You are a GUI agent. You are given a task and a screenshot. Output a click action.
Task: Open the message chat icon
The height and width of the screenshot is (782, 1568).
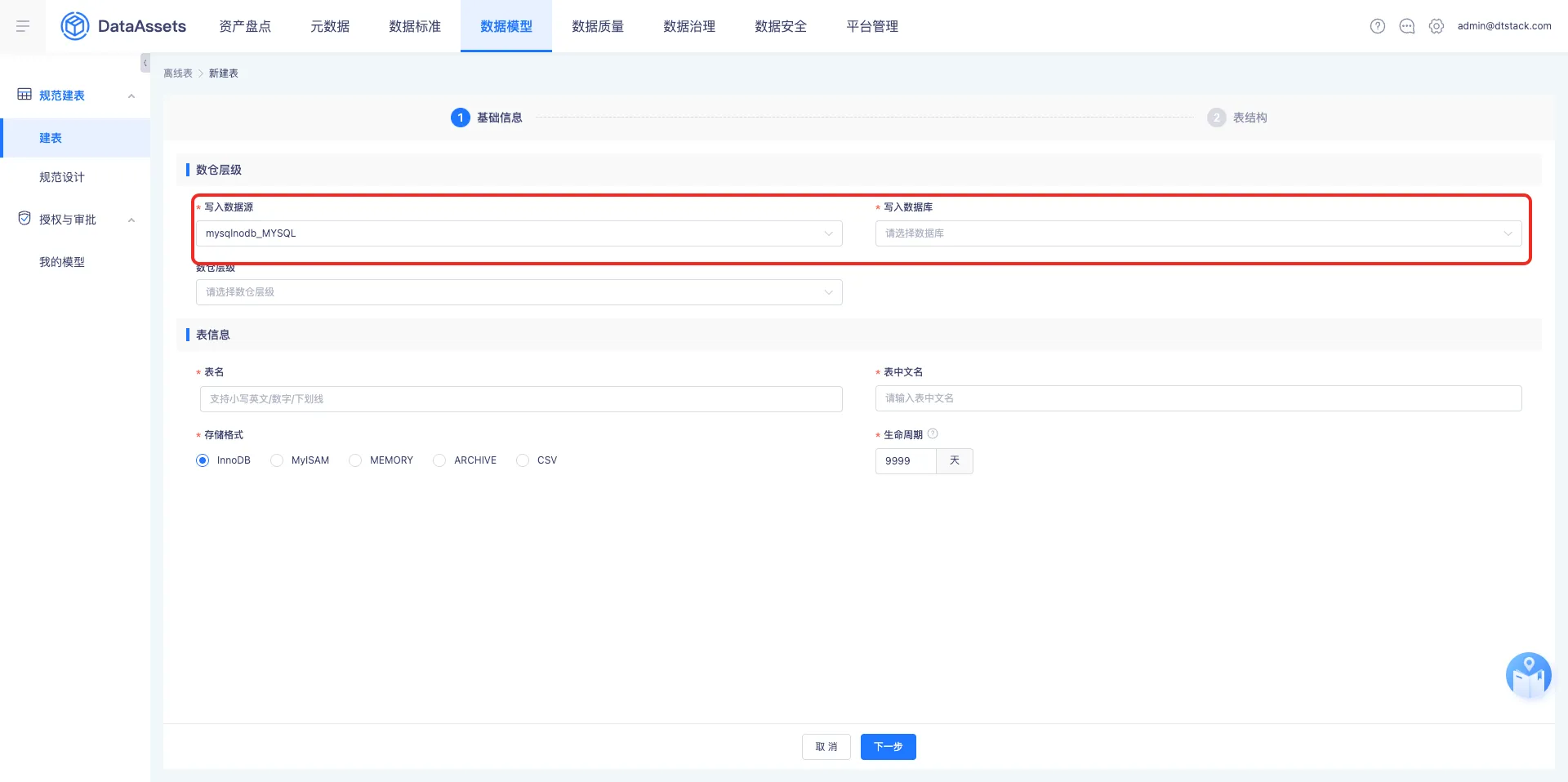[1407, 26]
